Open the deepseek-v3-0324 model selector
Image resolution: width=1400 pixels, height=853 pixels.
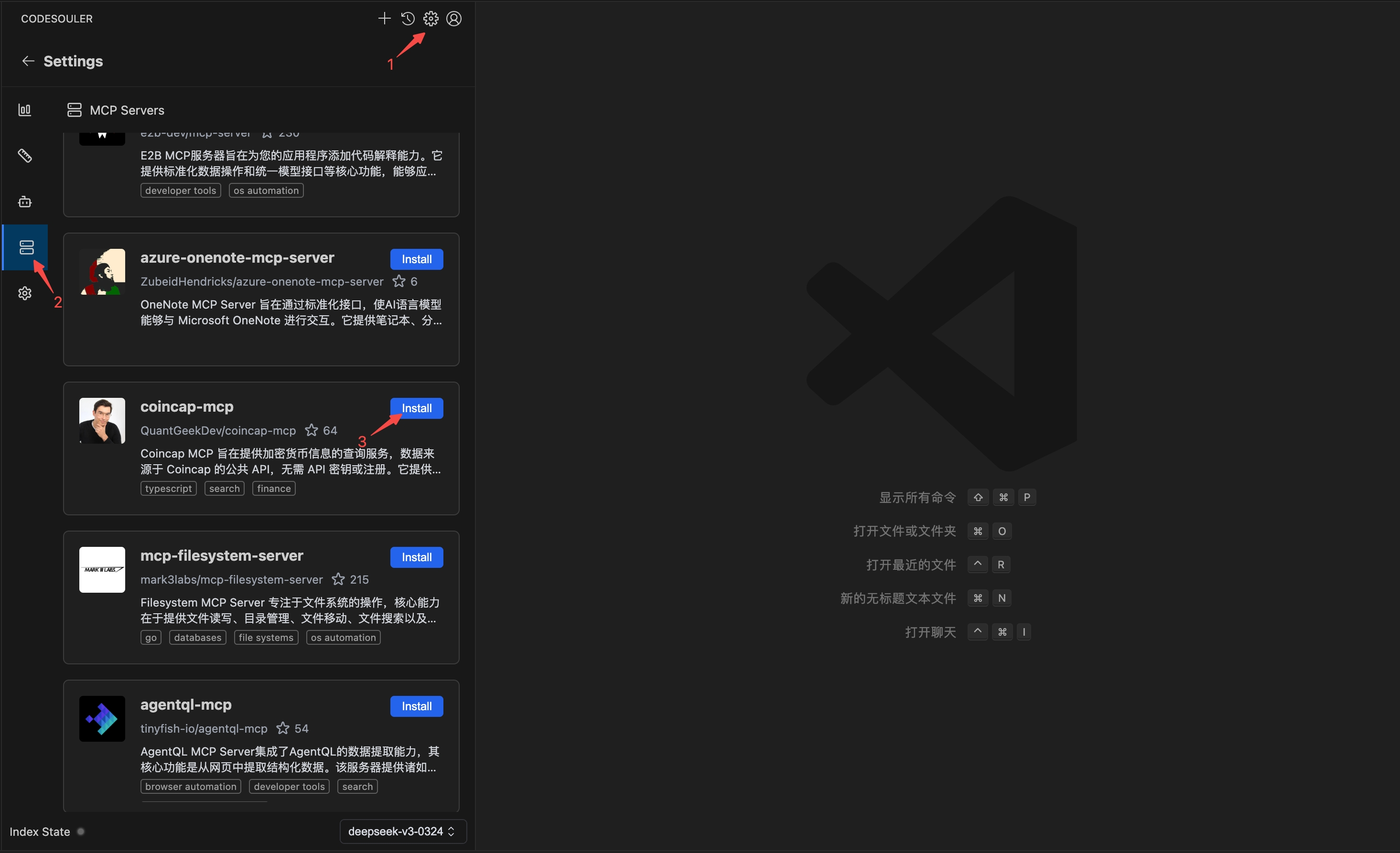pyautogui.click(x=402, y=831)
